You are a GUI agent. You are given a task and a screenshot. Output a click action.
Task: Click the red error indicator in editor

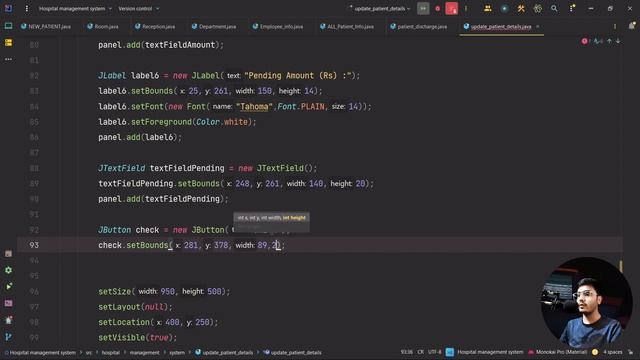tap(585, 41)
